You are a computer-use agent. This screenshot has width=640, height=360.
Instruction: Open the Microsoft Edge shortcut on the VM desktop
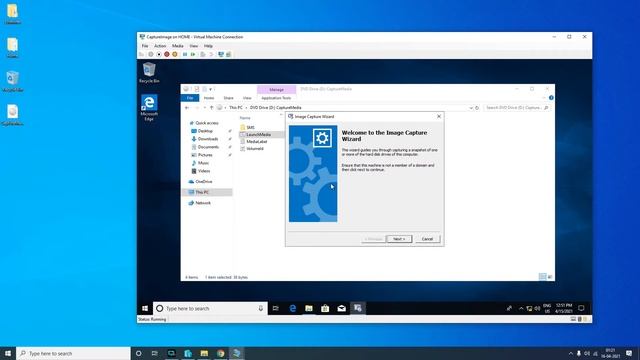[x=149, y=107]
